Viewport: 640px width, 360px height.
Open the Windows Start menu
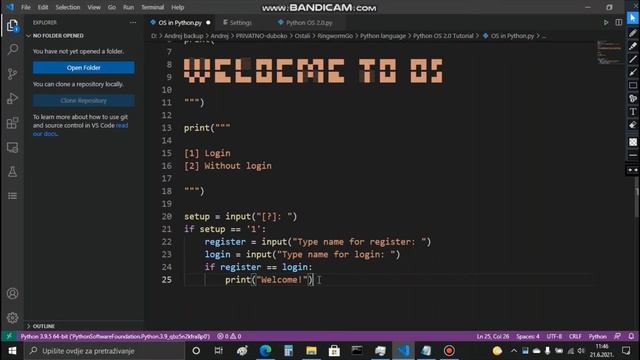click(12, 351)
